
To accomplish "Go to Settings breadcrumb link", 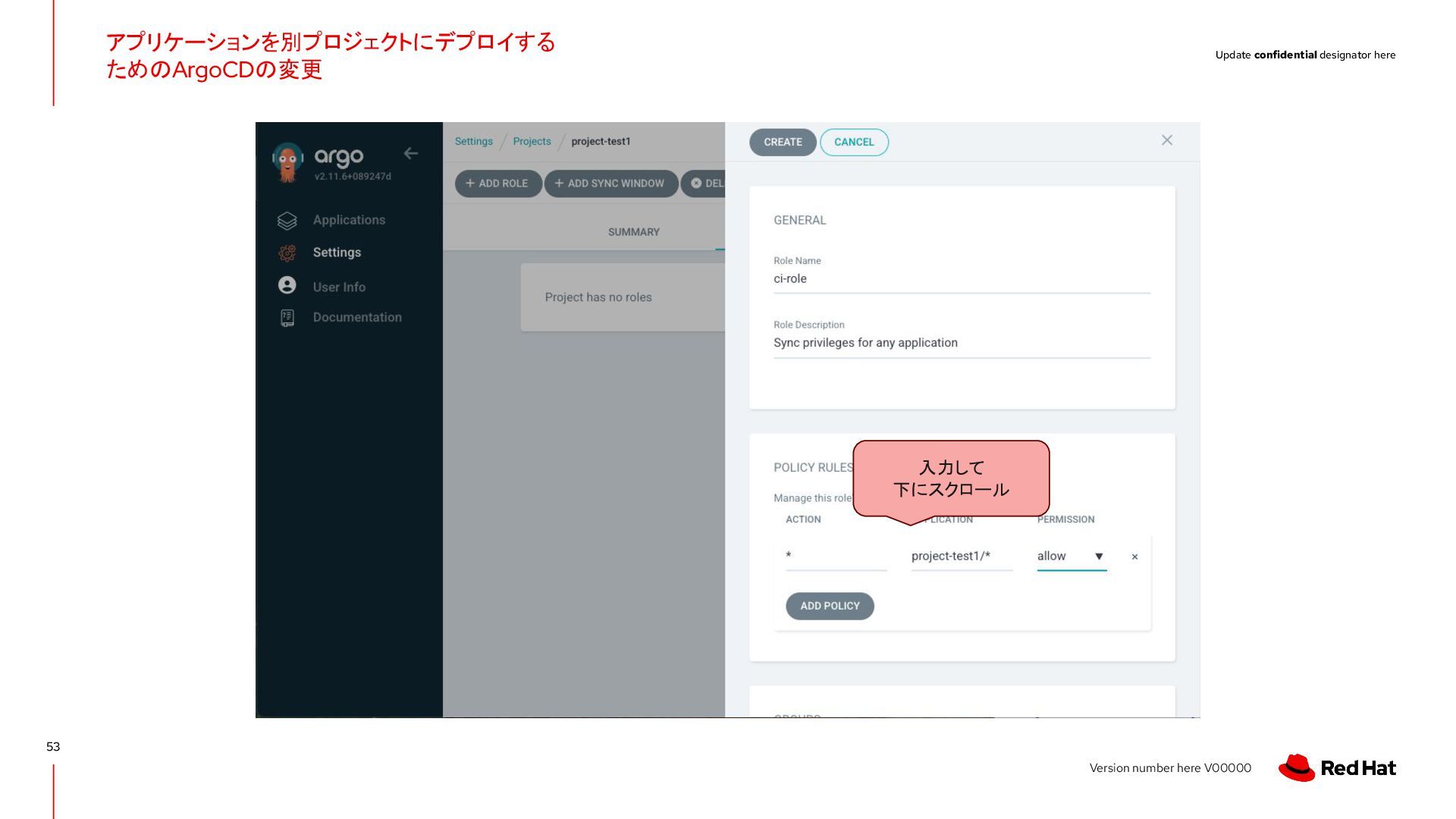I will click(474, 141).
